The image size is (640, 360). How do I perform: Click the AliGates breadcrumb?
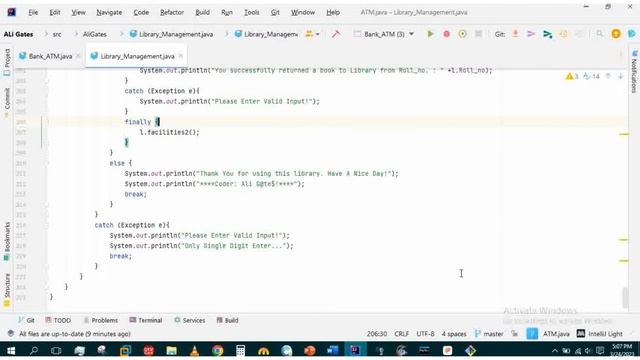pos(95,34)
